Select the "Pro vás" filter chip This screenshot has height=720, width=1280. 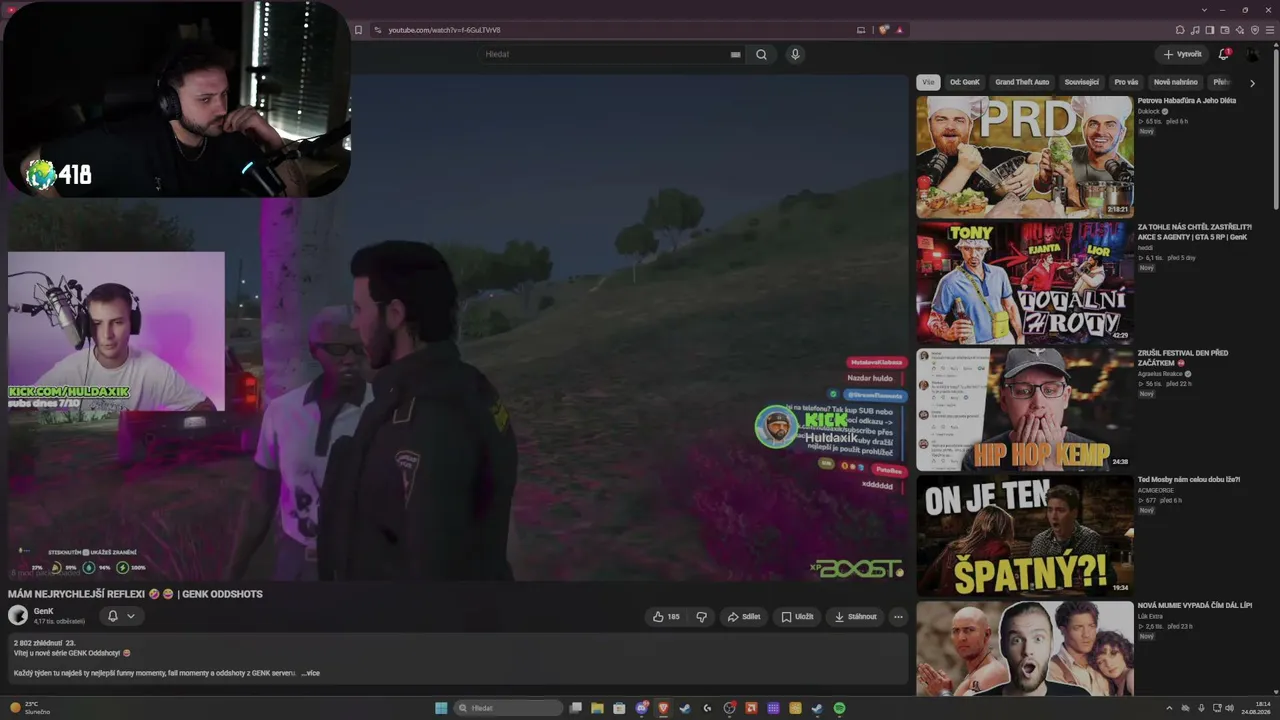tap(1126, 82)
